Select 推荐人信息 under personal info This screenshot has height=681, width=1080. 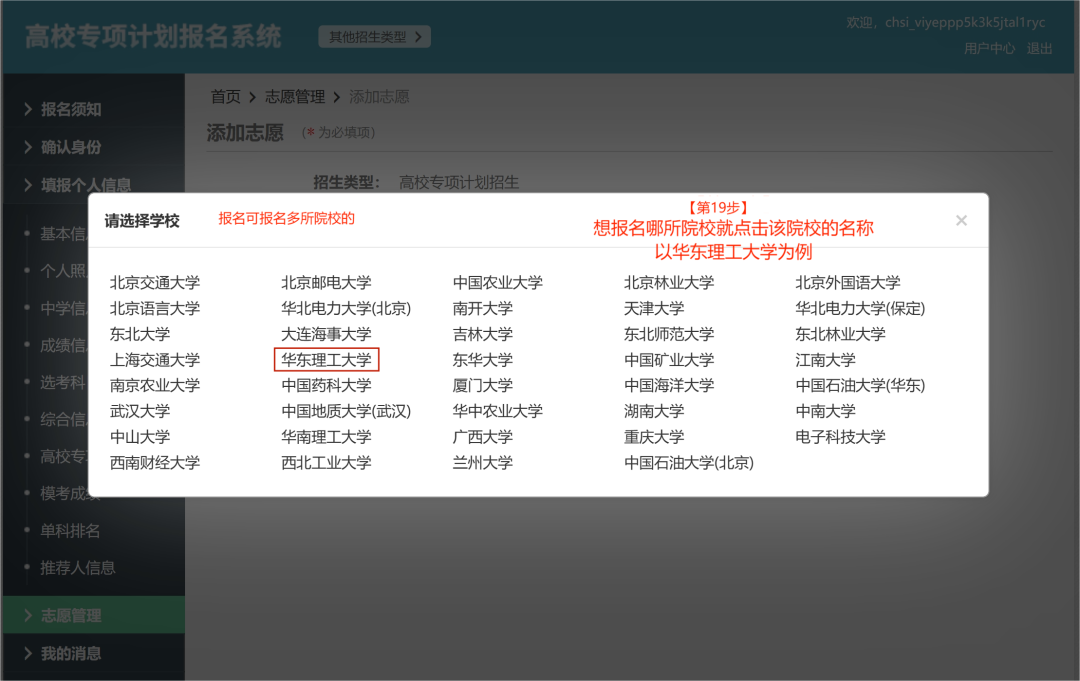pos(80,567)
